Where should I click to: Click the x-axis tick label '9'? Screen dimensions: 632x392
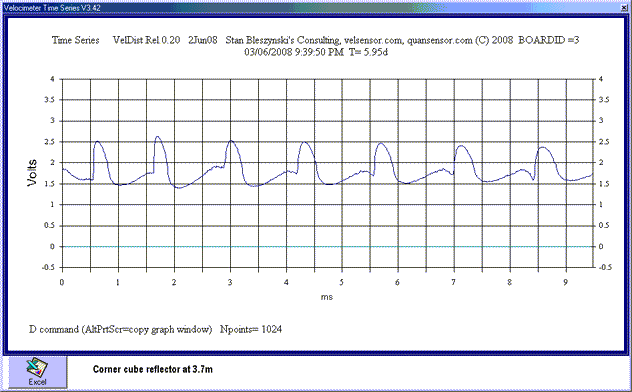pos(565,282)
